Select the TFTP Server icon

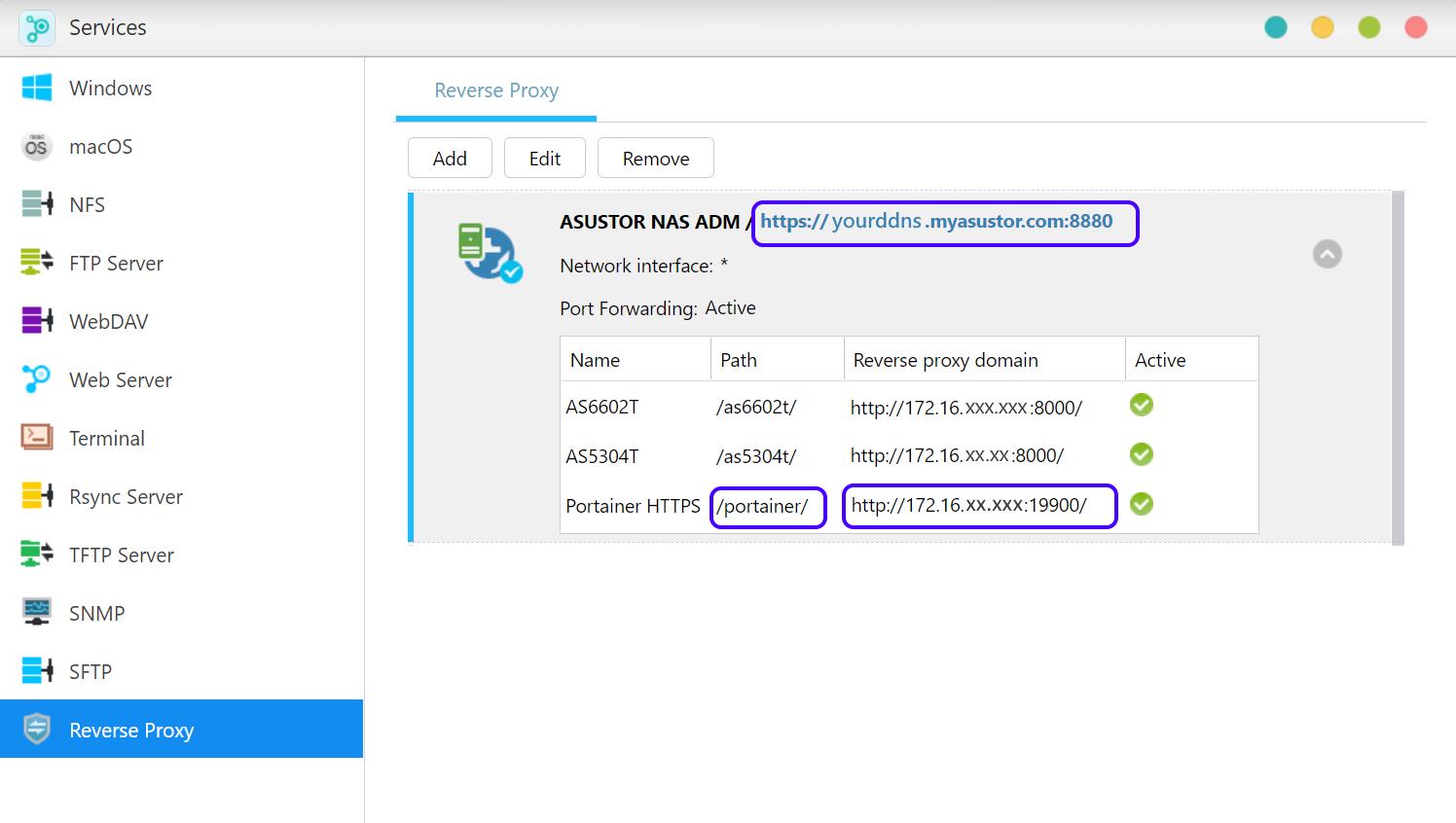point(37,555)
